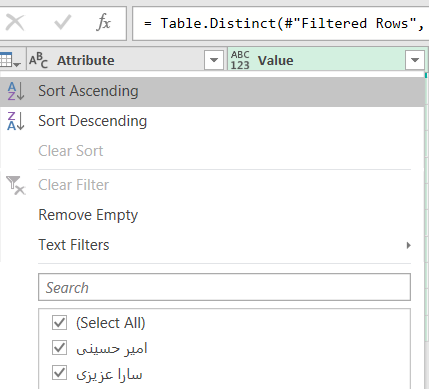The image size is (429, 389).
Task: Click into the filter Search box
Action: 224,287
